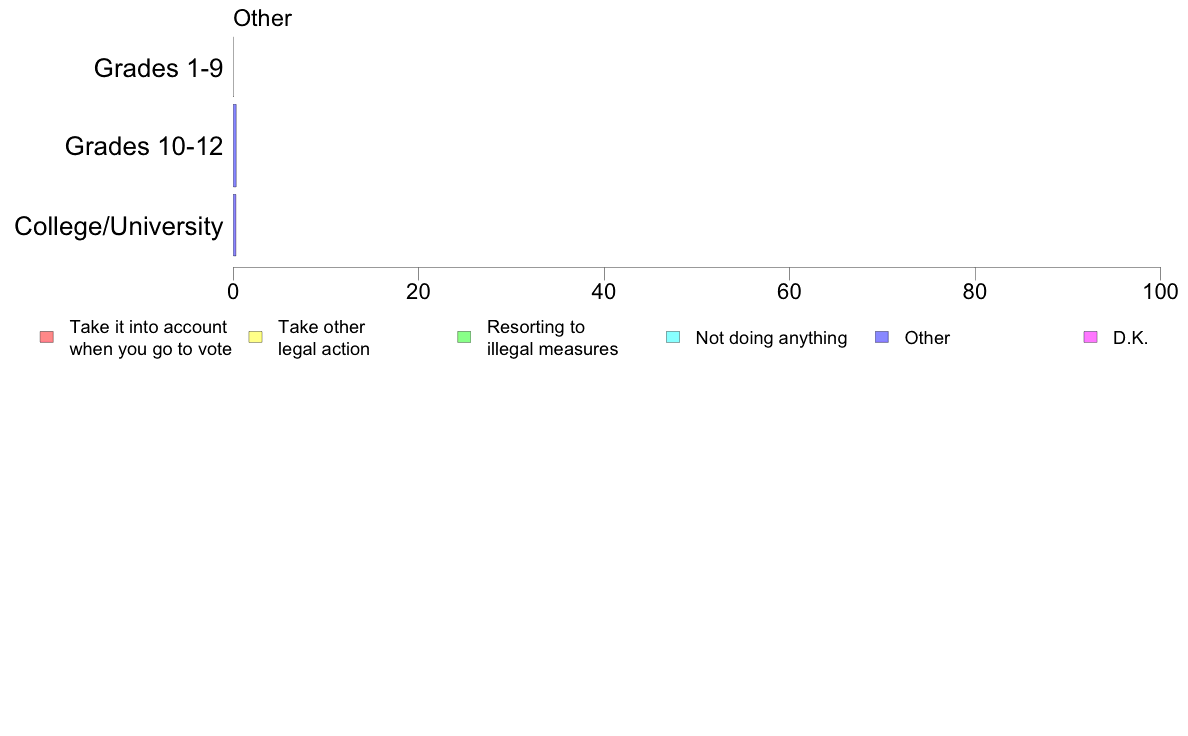1188x736 pixels.
Task: Click the x-axis tick label 60
Action: [789, 292]
